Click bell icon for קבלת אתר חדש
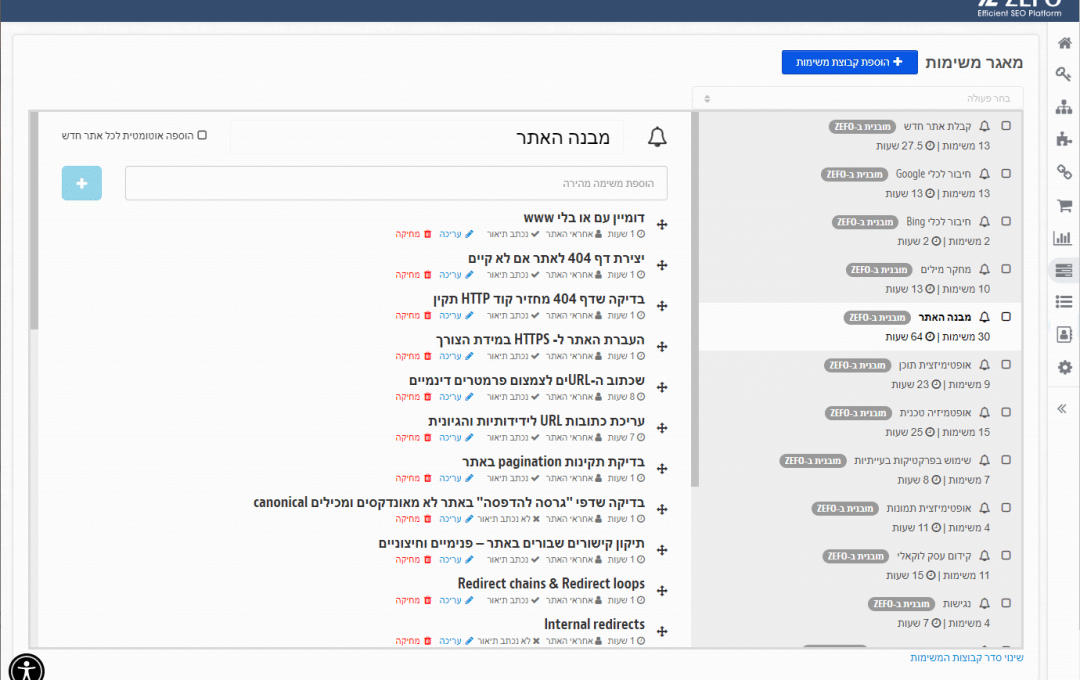 pos(984,126)
